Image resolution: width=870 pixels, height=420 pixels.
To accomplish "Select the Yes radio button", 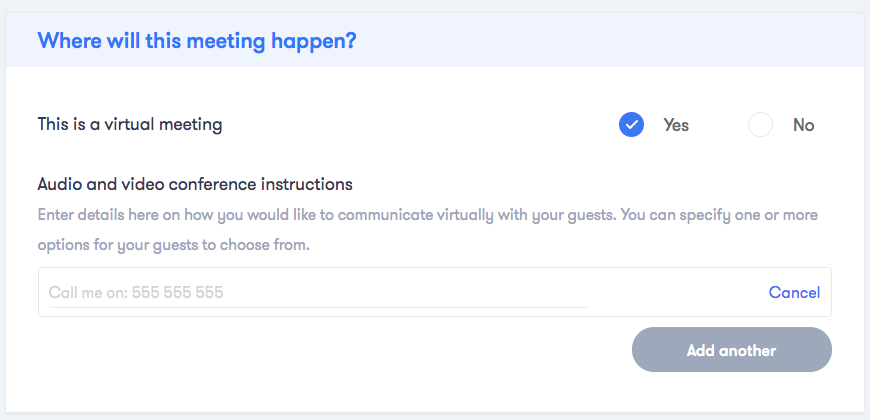I will (631, 125).
